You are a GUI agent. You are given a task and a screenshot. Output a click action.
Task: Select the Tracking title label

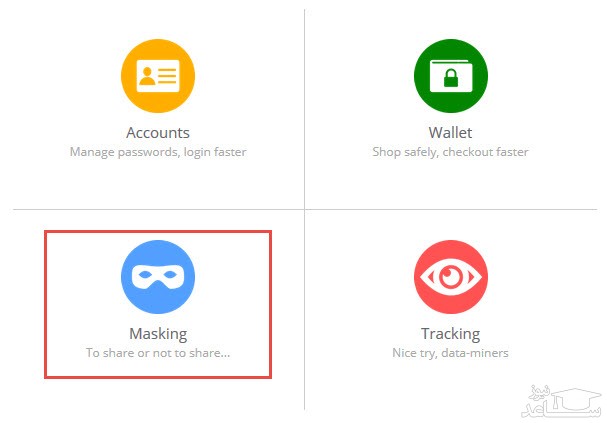coord(451,334)
